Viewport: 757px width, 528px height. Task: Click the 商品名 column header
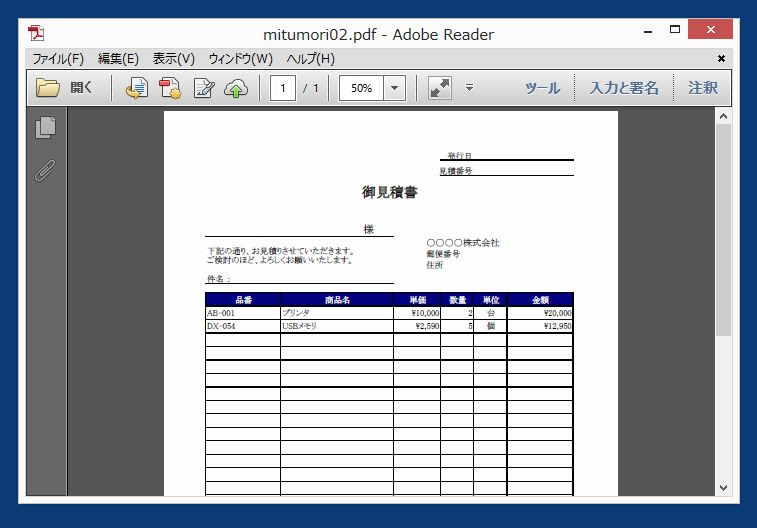click(x=337, y=300)
